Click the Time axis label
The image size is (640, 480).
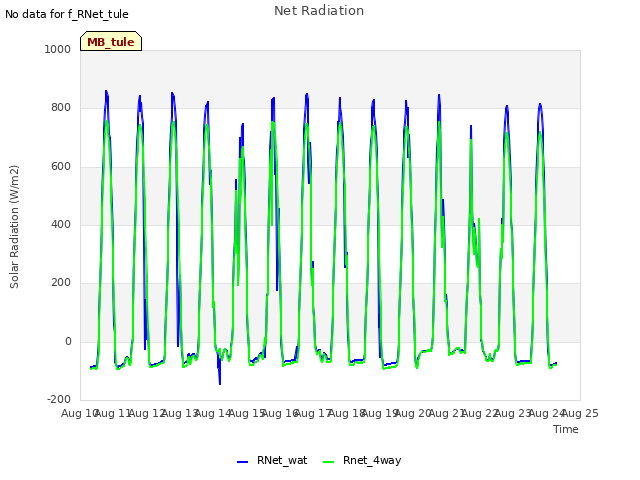click(566, 429)
